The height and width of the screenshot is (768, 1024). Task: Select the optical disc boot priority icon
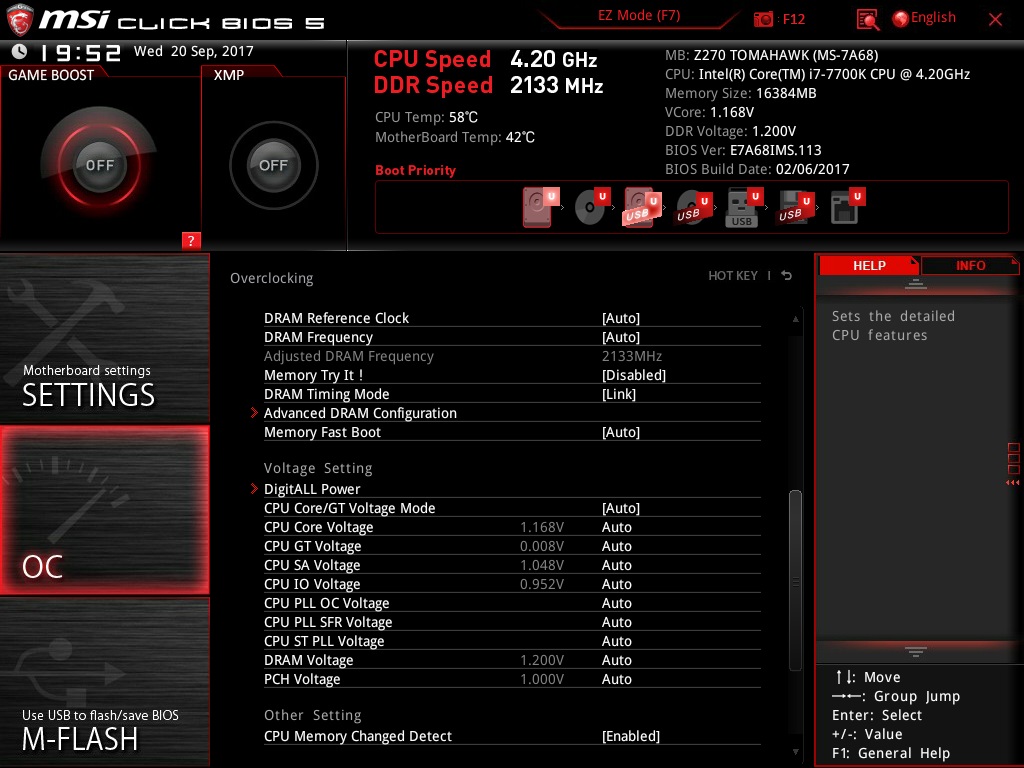590,208
